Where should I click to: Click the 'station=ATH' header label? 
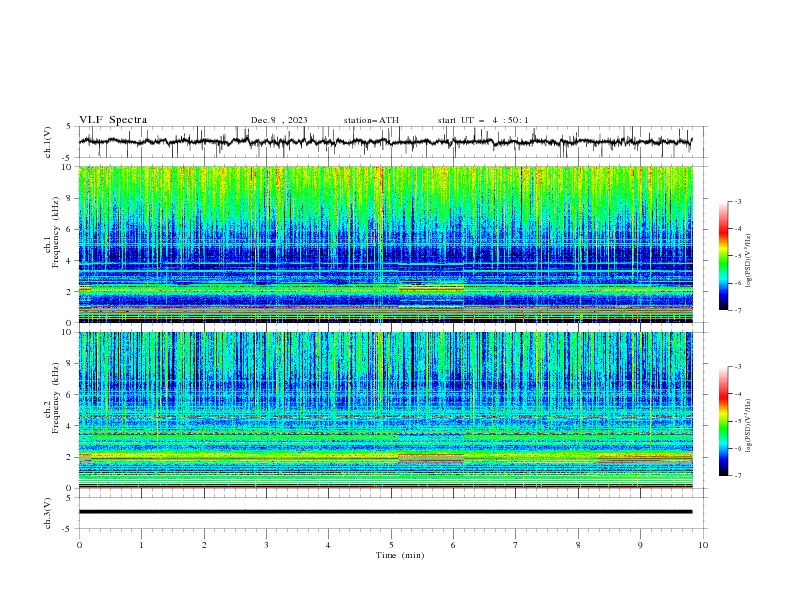pos(371,120)
